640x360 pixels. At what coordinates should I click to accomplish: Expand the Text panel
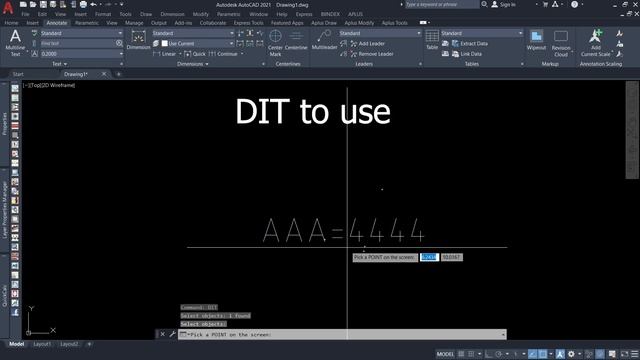(x=60, y=64)
